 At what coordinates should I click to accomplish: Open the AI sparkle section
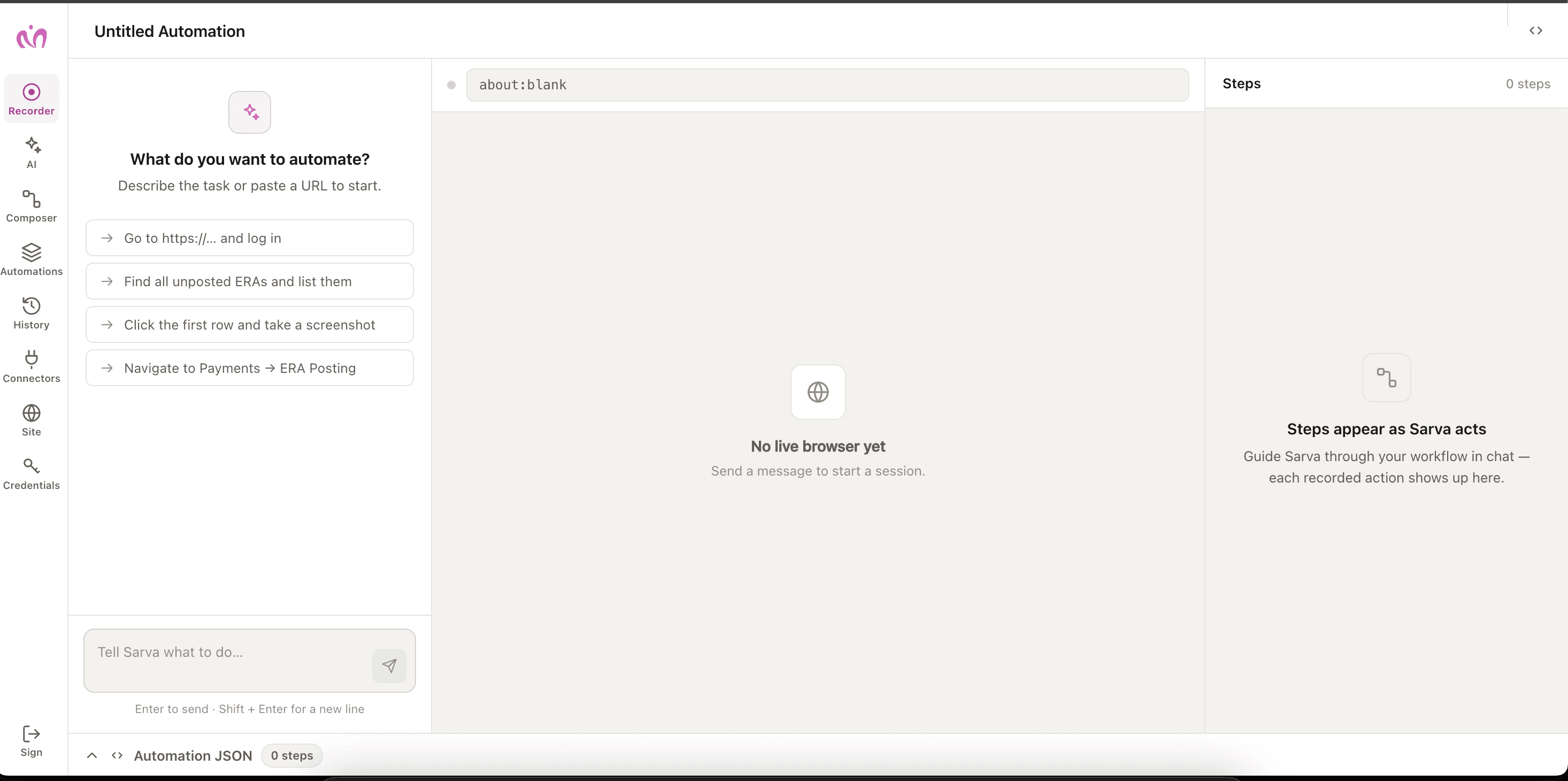(32, 152)
